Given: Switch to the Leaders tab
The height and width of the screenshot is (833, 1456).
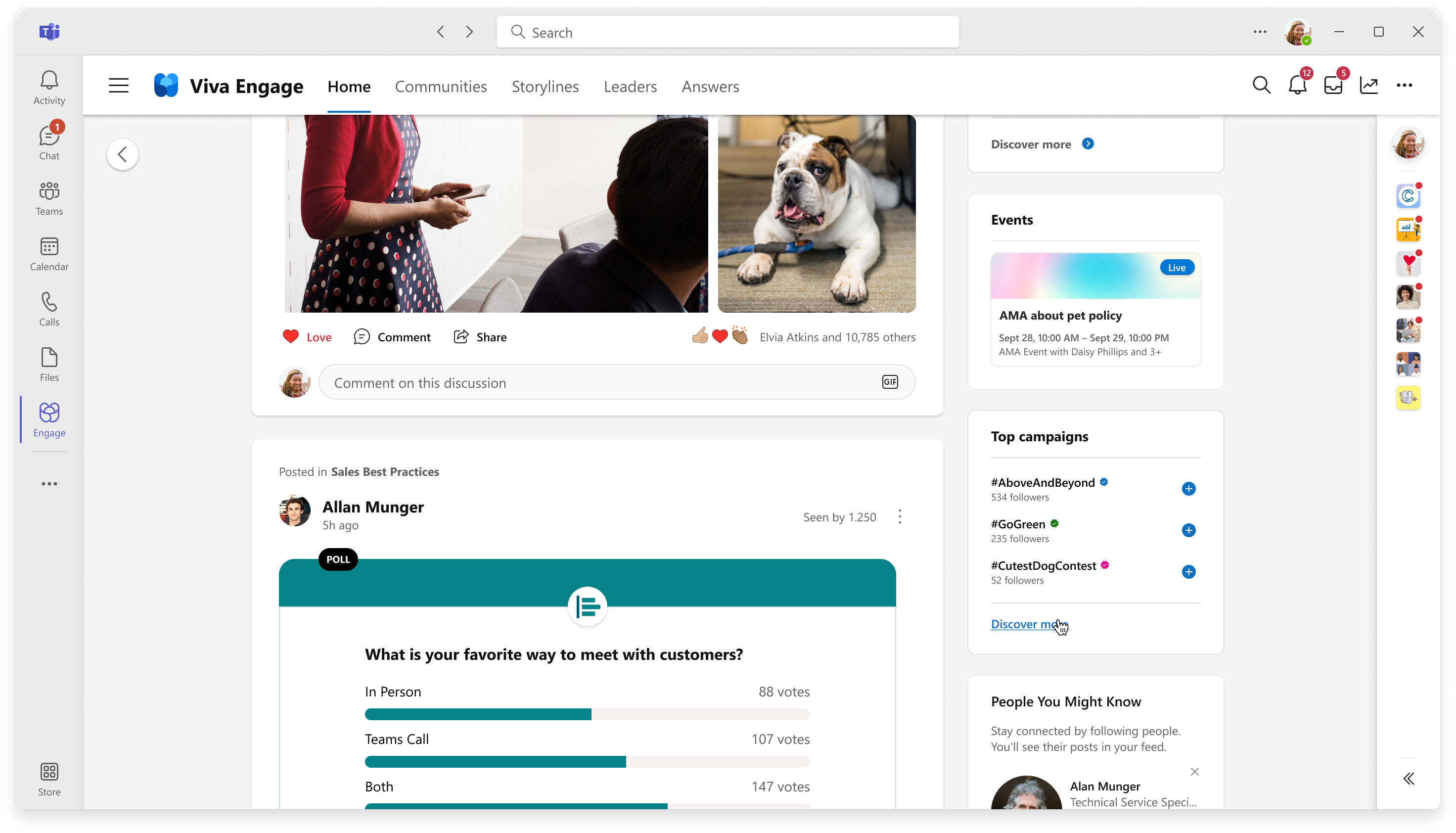Looking at the screenshot, I should (x=631, y=86).
